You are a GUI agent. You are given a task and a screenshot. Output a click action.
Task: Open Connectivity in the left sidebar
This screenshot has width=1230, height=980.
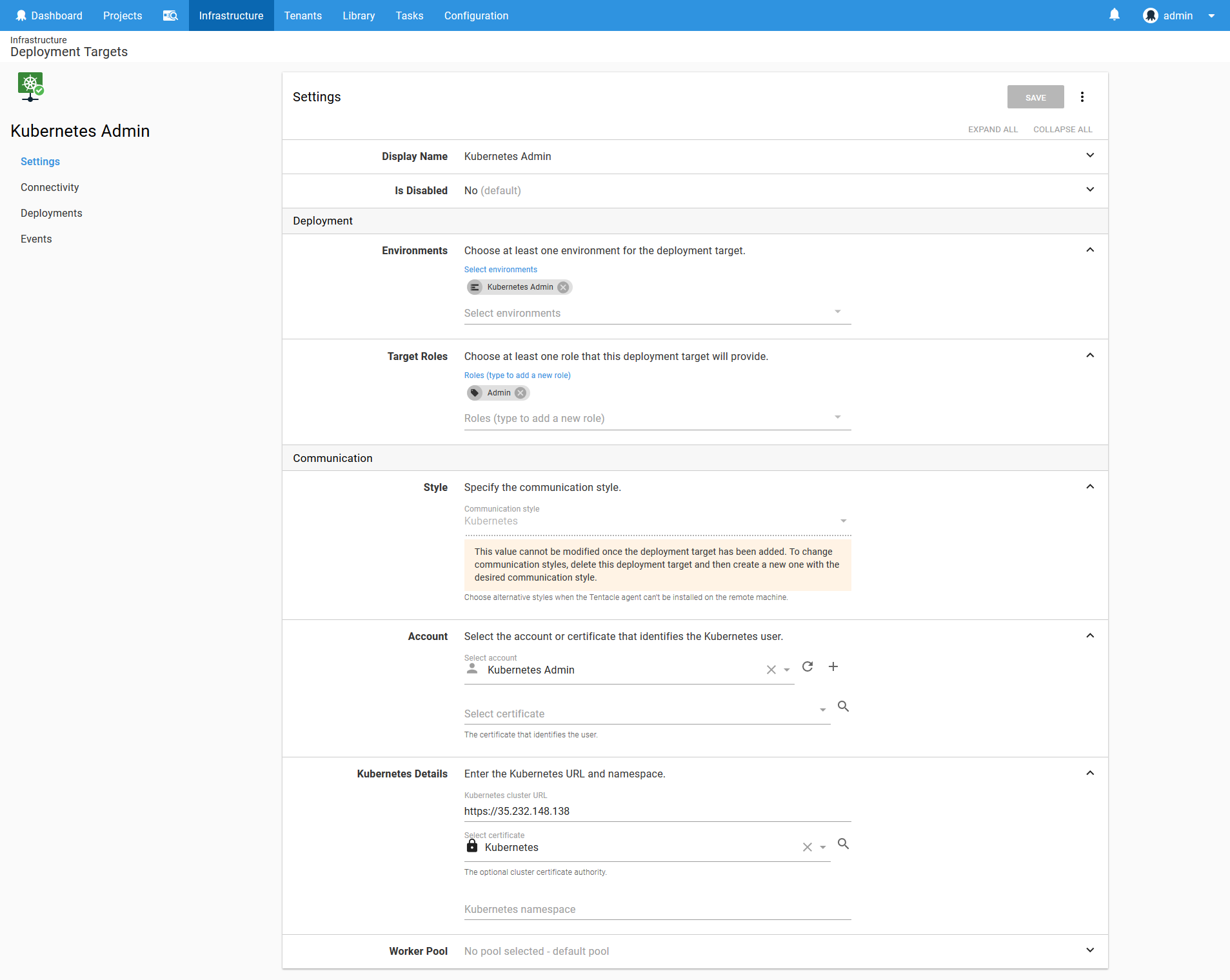tap(50, 187)
